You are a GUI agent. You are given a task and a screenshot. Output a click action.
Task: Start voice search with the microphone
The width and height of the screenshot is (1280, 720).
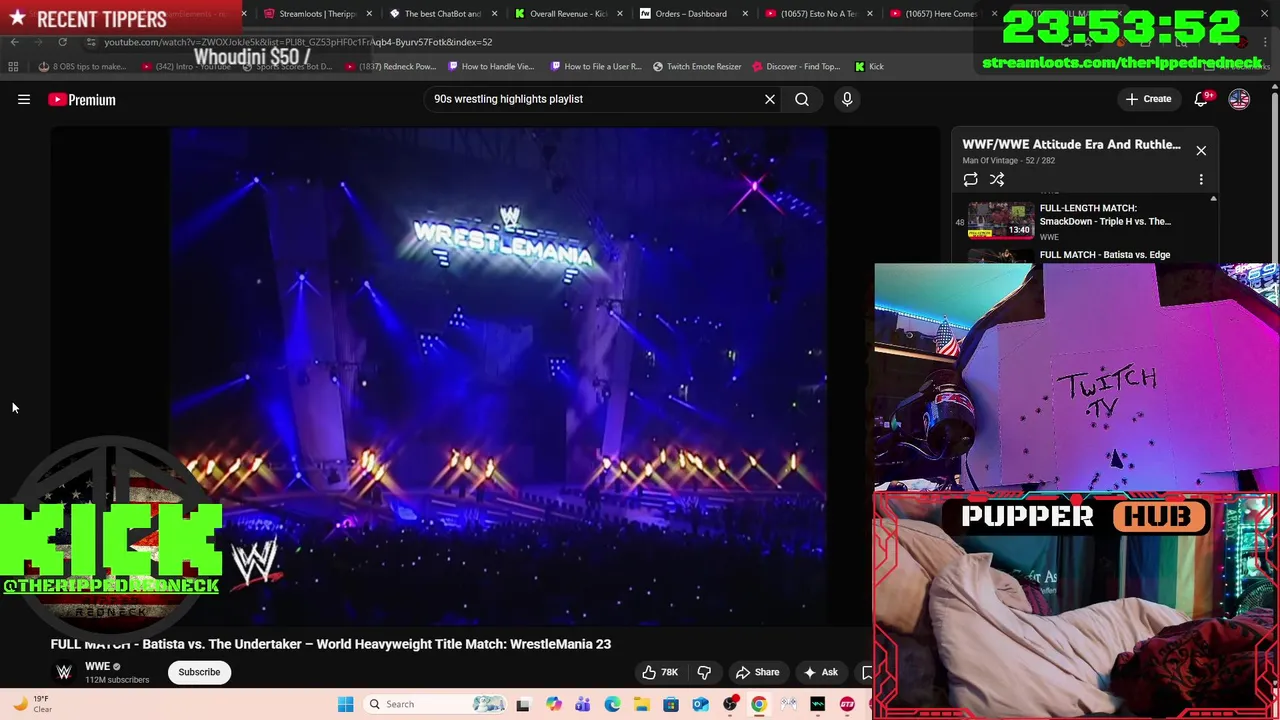pos(847,99)
